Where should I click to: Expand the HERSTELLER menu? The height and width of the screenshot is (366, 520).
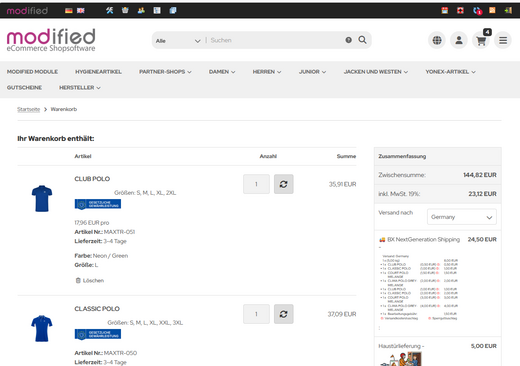(x=80, y=88)
